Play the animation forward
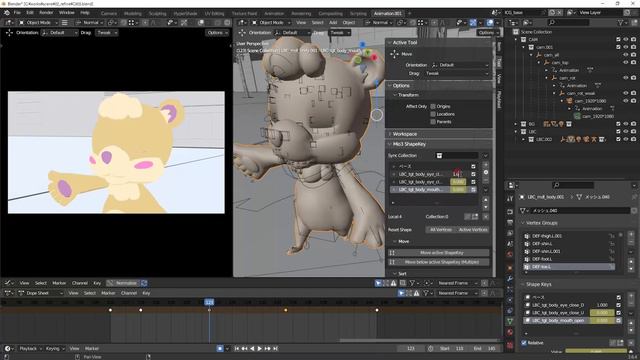Image resolution: width=640 pixels, height=360 pixels. [x=260, y=349]
